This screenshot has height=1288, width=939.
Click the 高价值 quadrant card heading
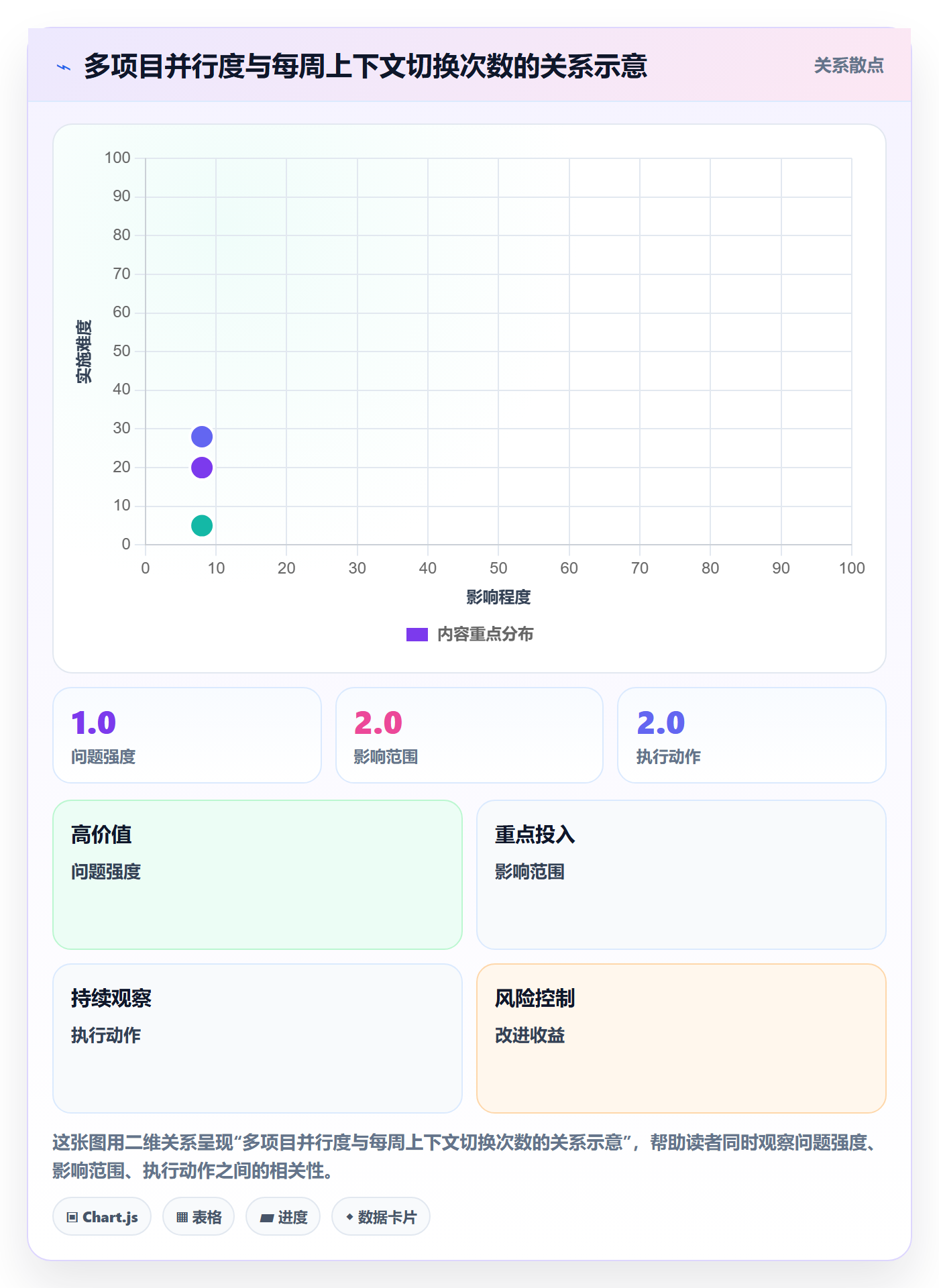(101, 835)
